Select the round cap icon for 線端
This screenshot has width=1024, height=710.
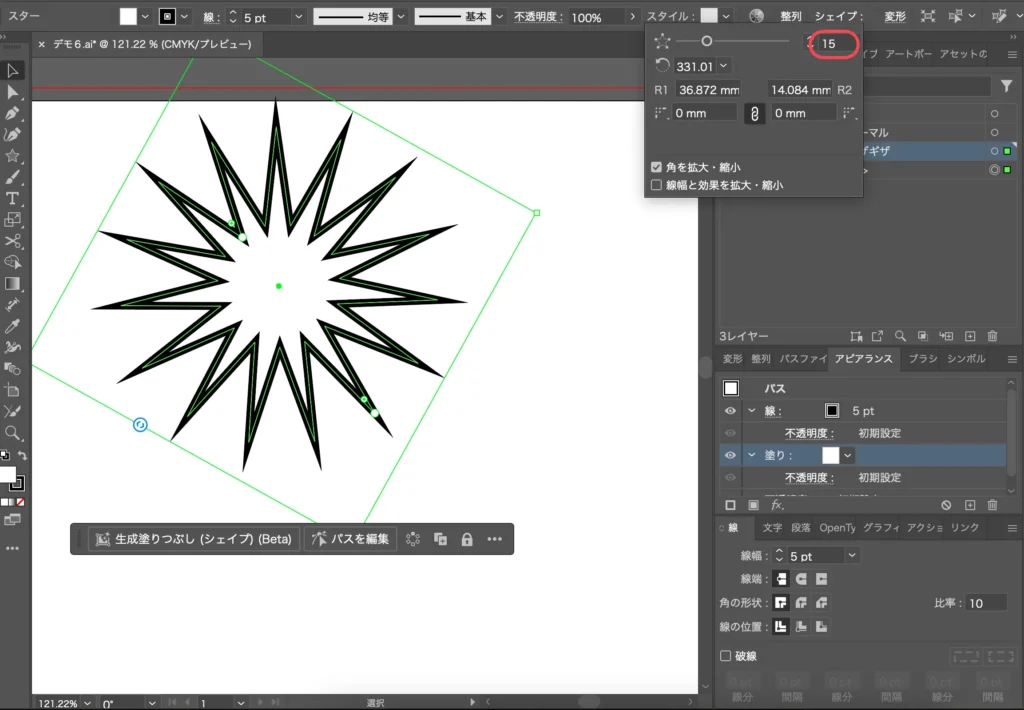point(801,579)
